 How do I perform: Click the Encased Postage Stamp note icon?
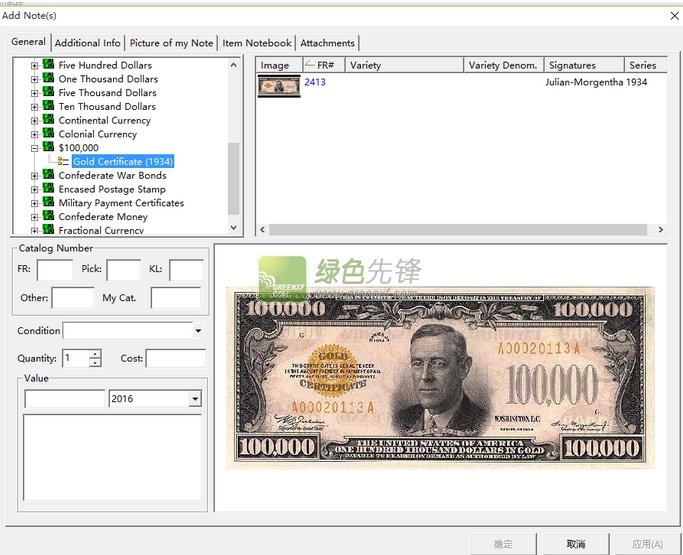[x=48, y=188]
